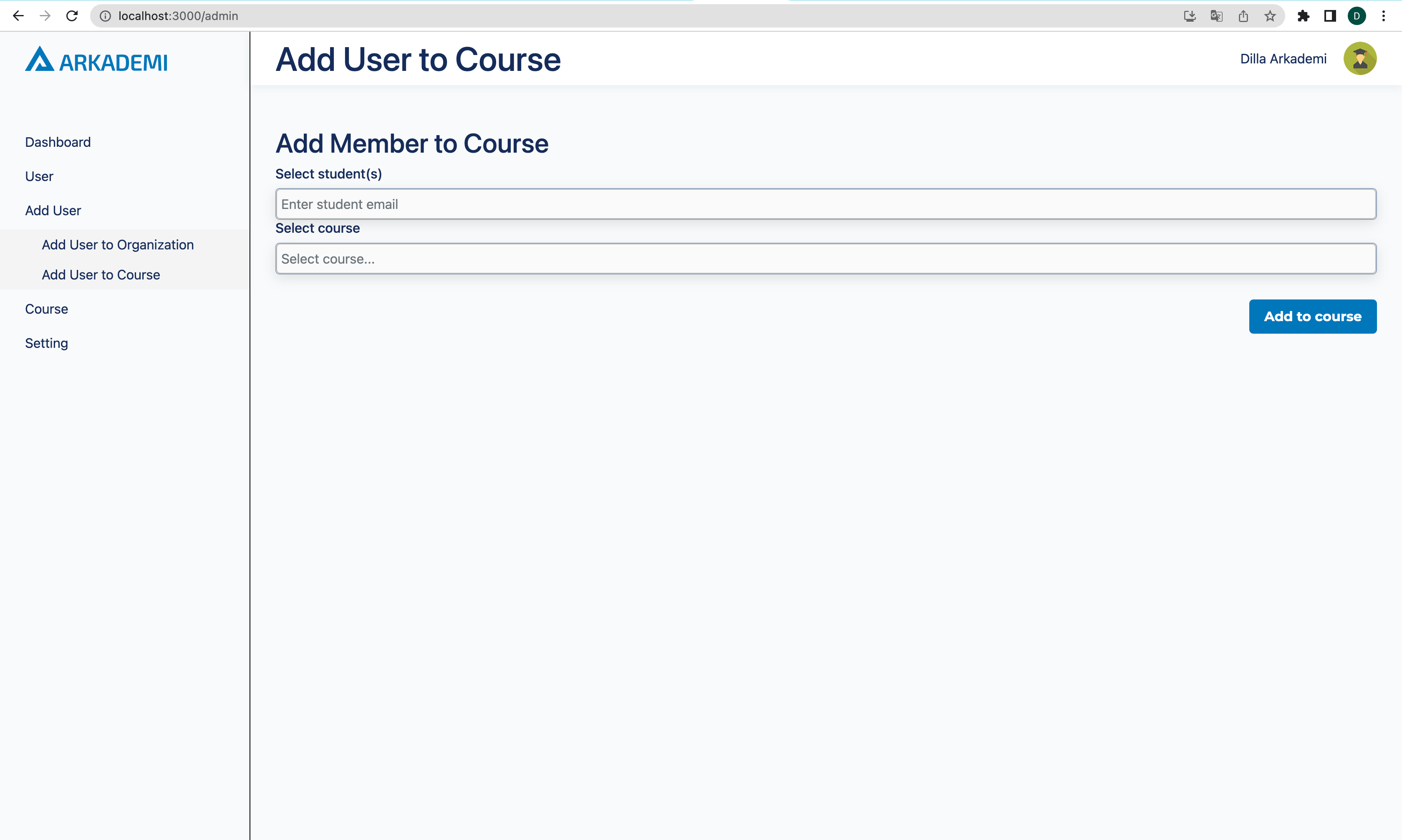Bookmark this page with star icon
This screenshot has width=1402, height=840.
click(x=1270, y=16)
